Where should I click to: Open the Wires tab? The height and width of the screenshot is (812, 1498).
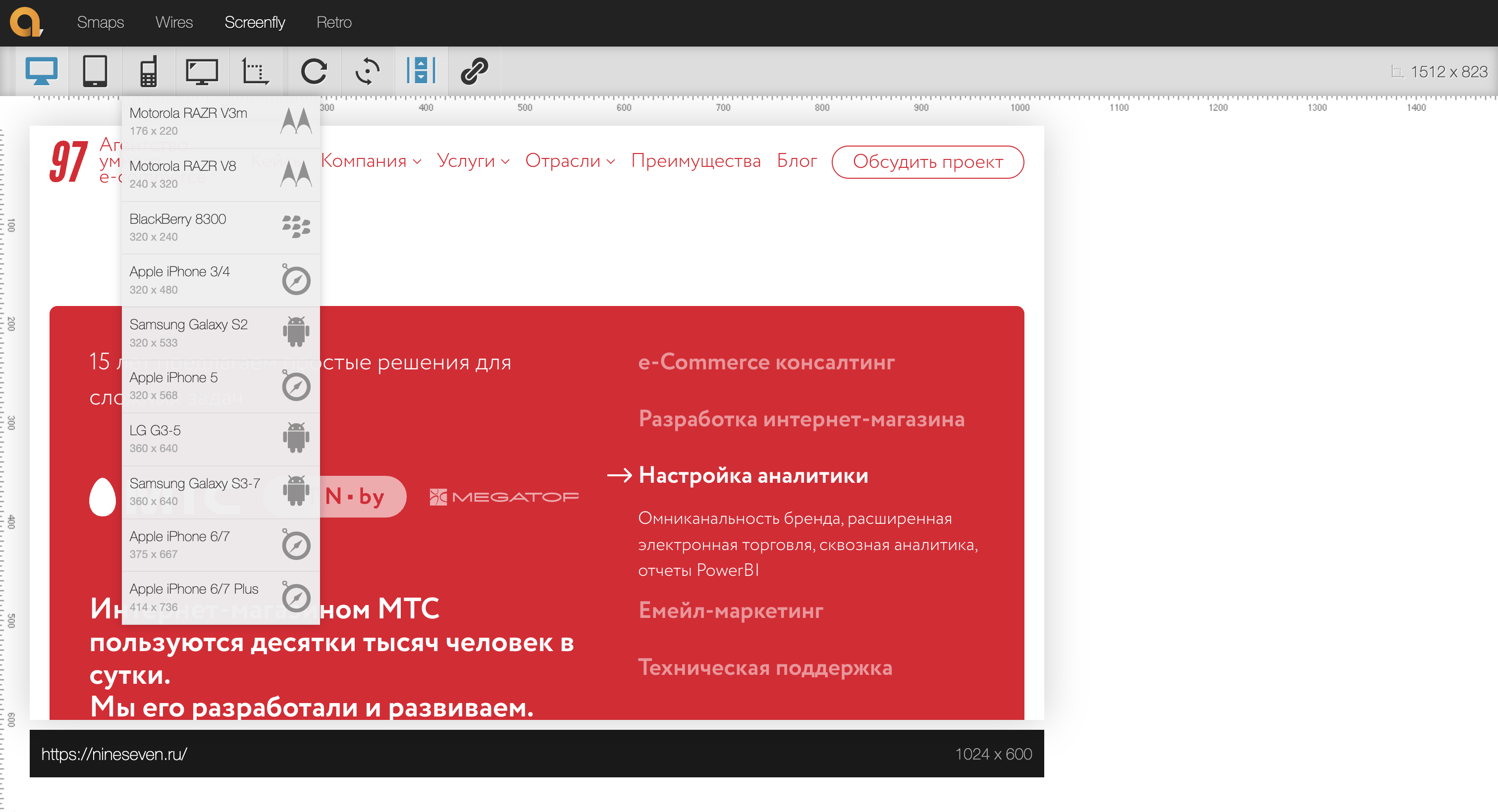click(174, 22)
